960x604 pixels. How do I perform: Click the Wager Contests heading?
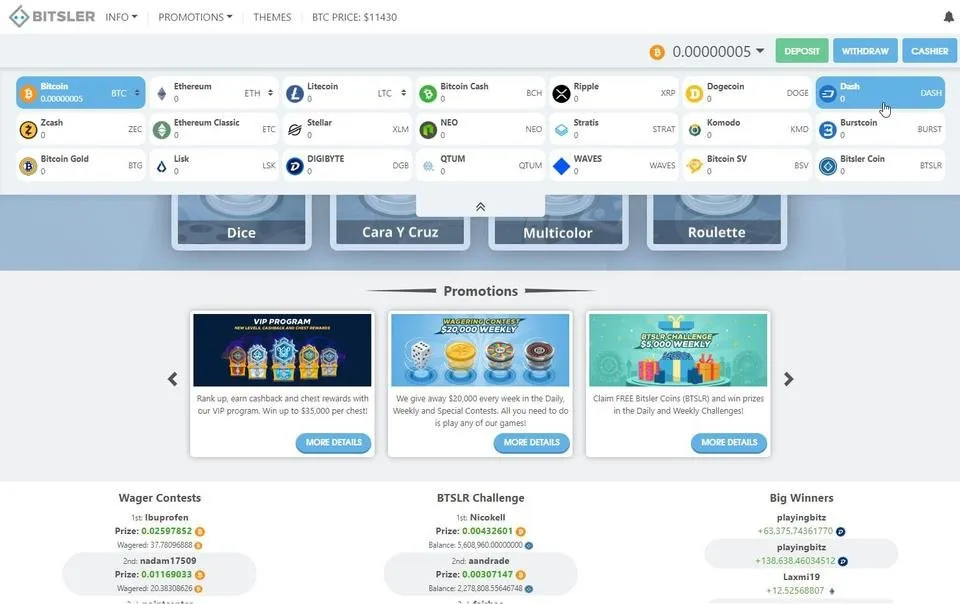tap(160, 498)
